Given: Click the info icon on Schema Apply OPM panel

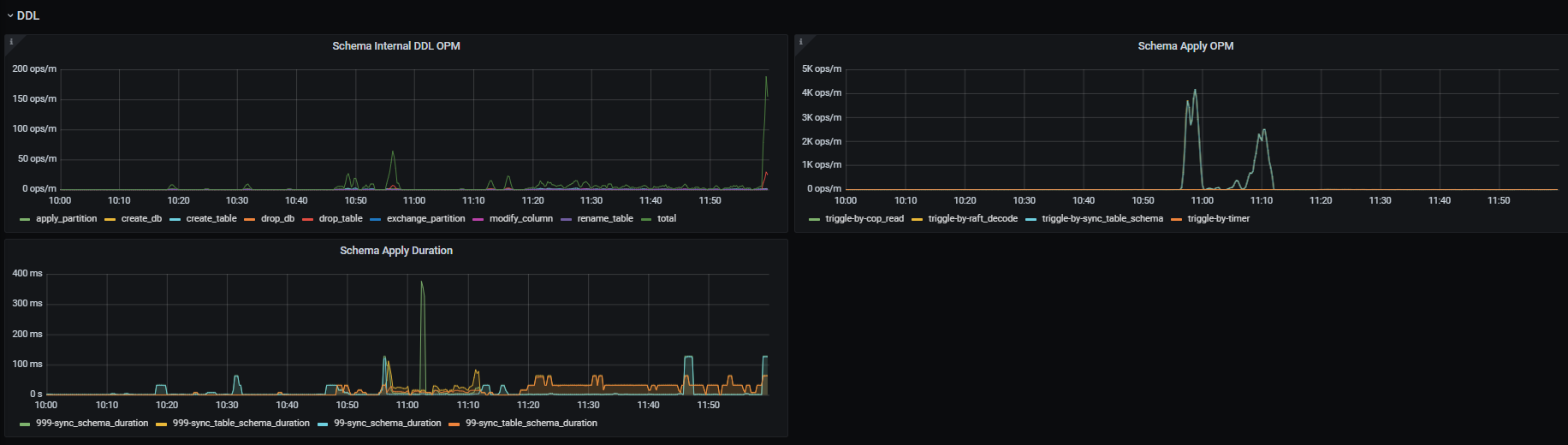Looking at the screenshot, I should pos(801,42).
